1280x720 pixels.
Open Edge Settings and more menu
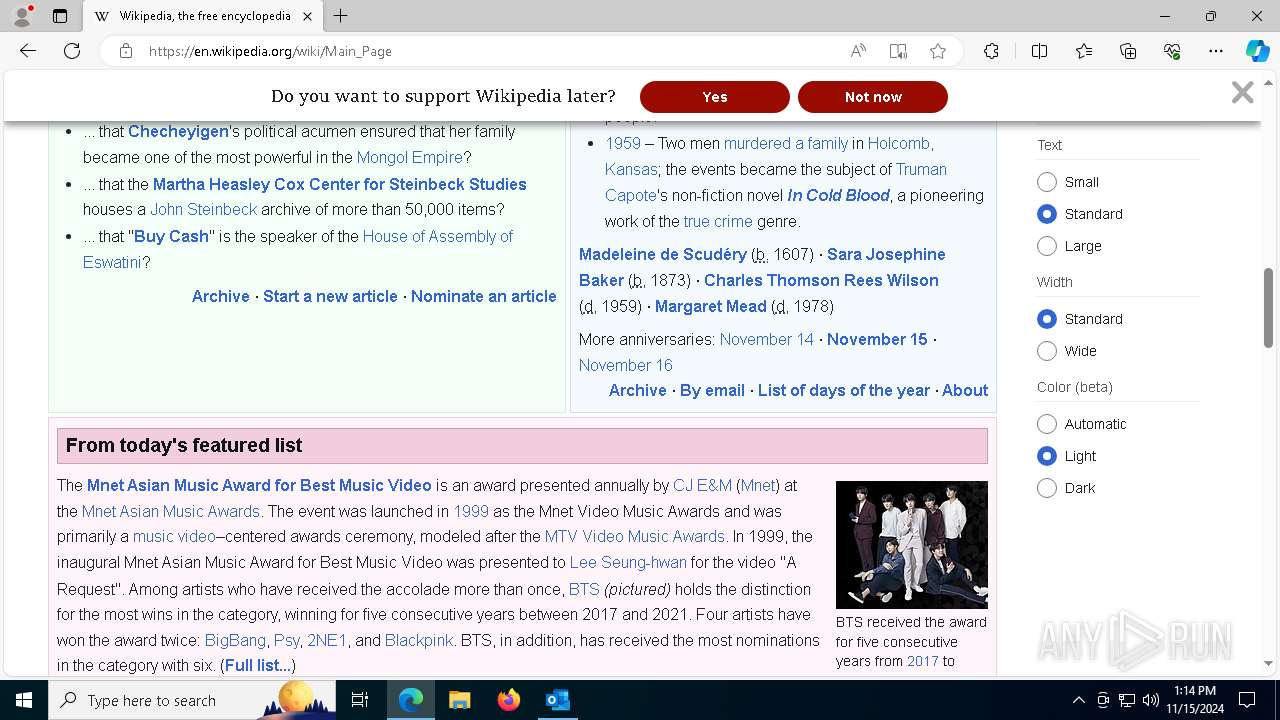coord(1216,51)
